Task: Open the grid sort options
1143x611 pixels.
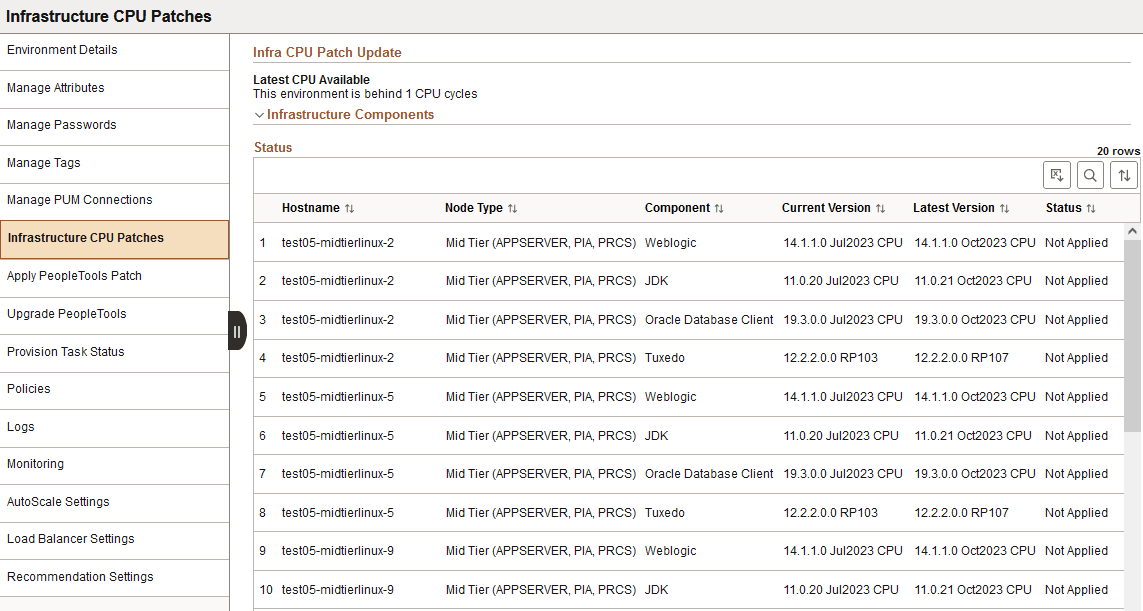Action: tap(1123, 174)
